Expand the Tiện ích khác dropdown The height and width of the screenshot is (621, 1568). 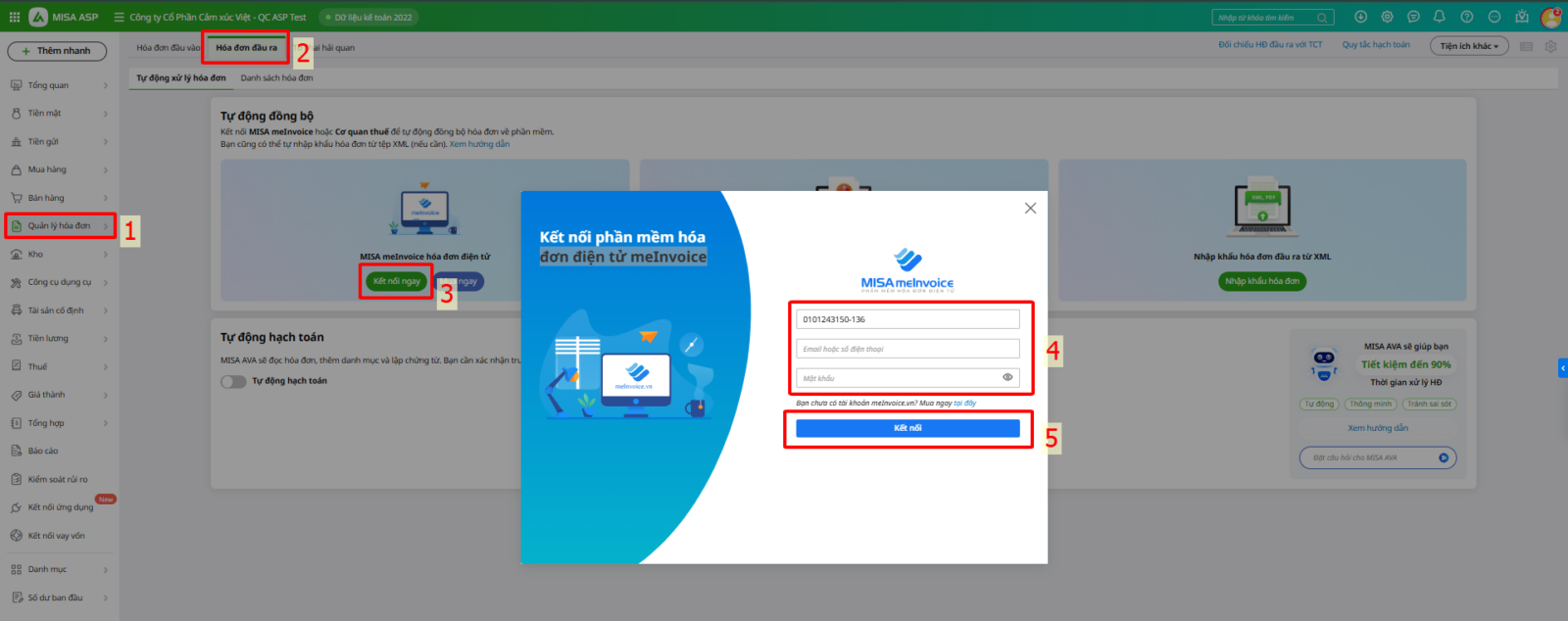tap(1469, 46)
